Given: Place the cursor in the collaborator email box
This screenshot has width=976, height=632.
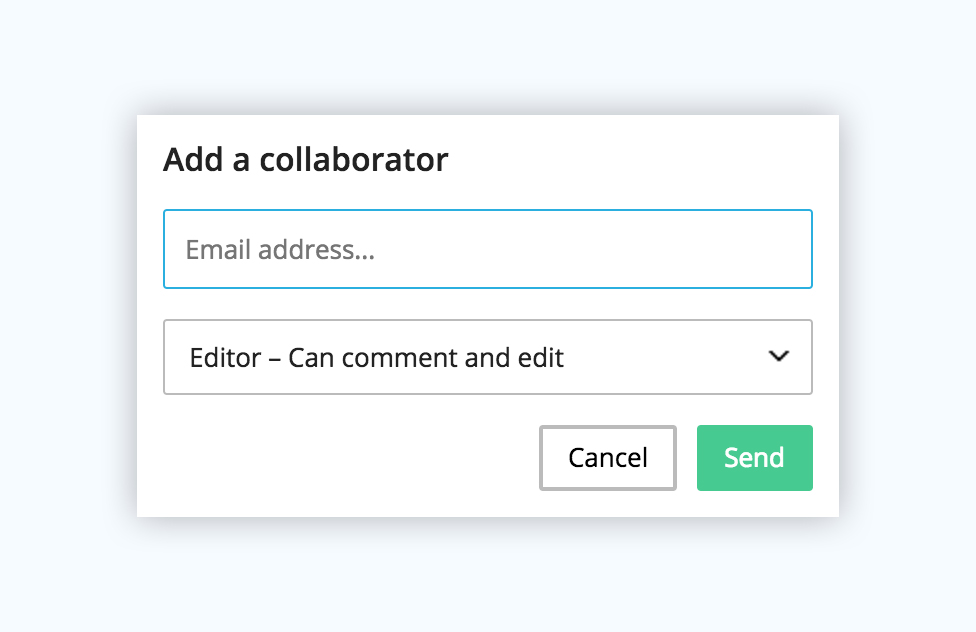Looking at the screenshot, I should (x=487, y=249).
